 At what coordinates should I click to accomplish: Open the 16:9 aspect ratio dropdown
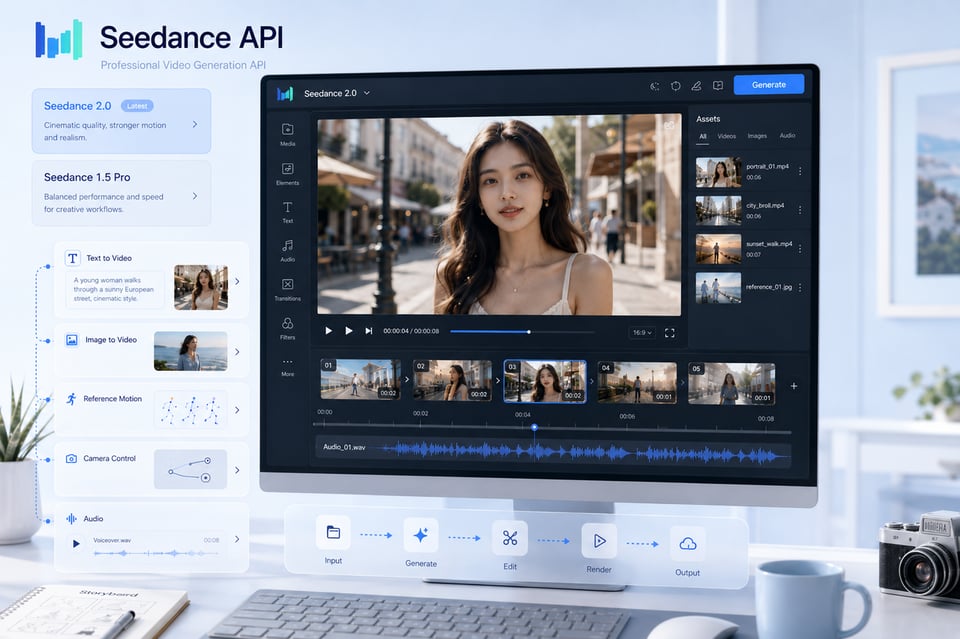point(642,332)
